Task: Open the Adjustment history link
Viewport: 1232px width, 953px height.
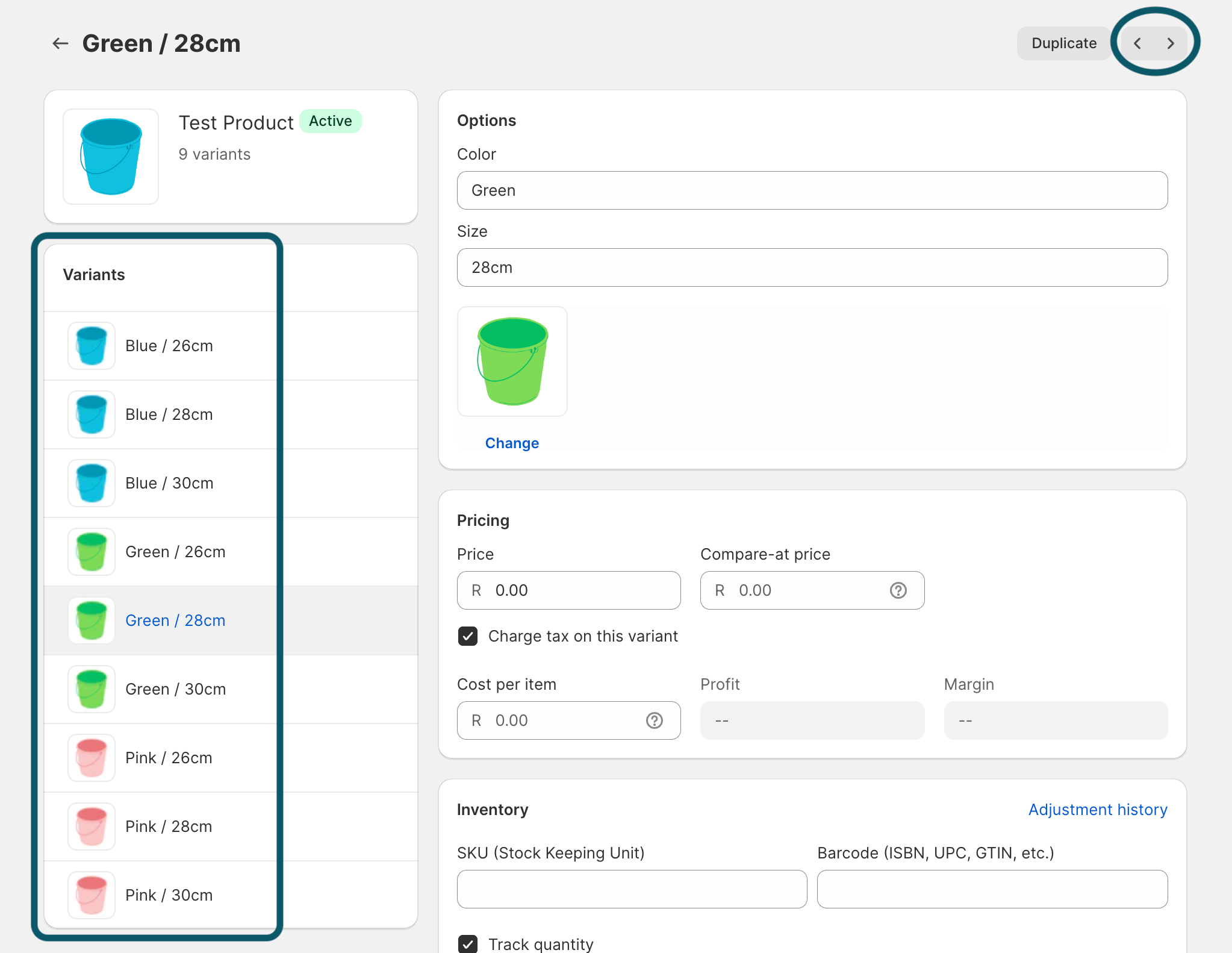Action: (1097, 810)
